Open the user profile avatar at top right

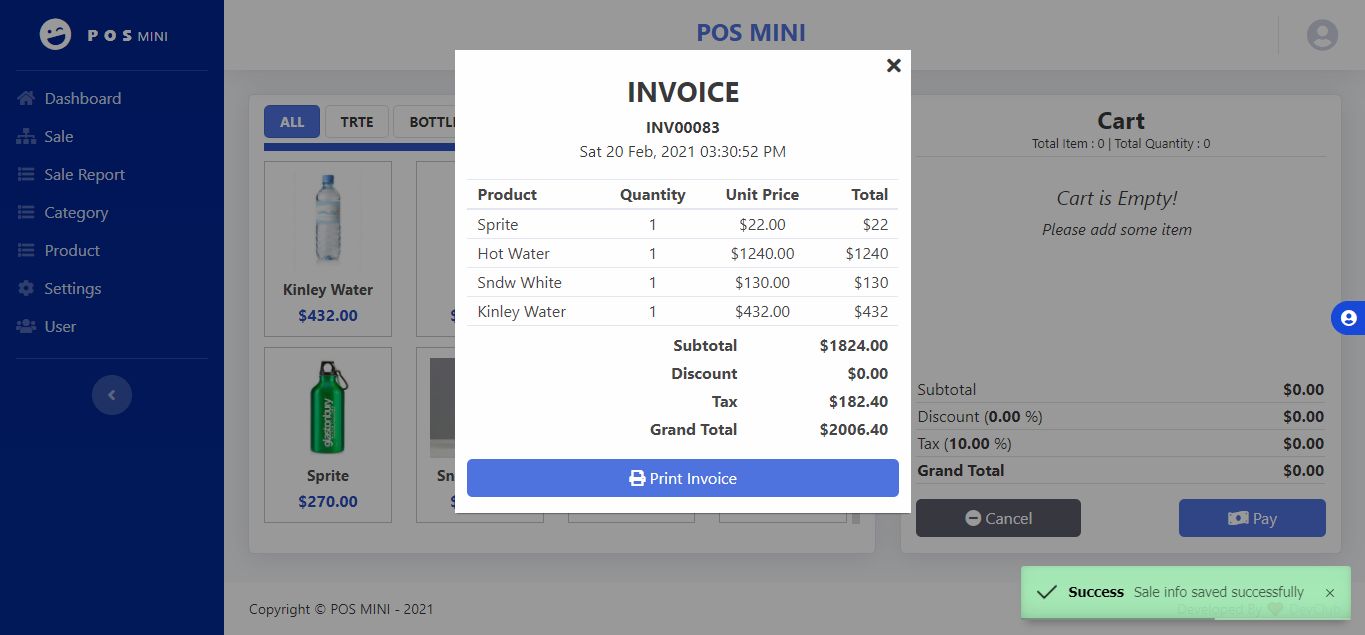tap(1322, 35)
